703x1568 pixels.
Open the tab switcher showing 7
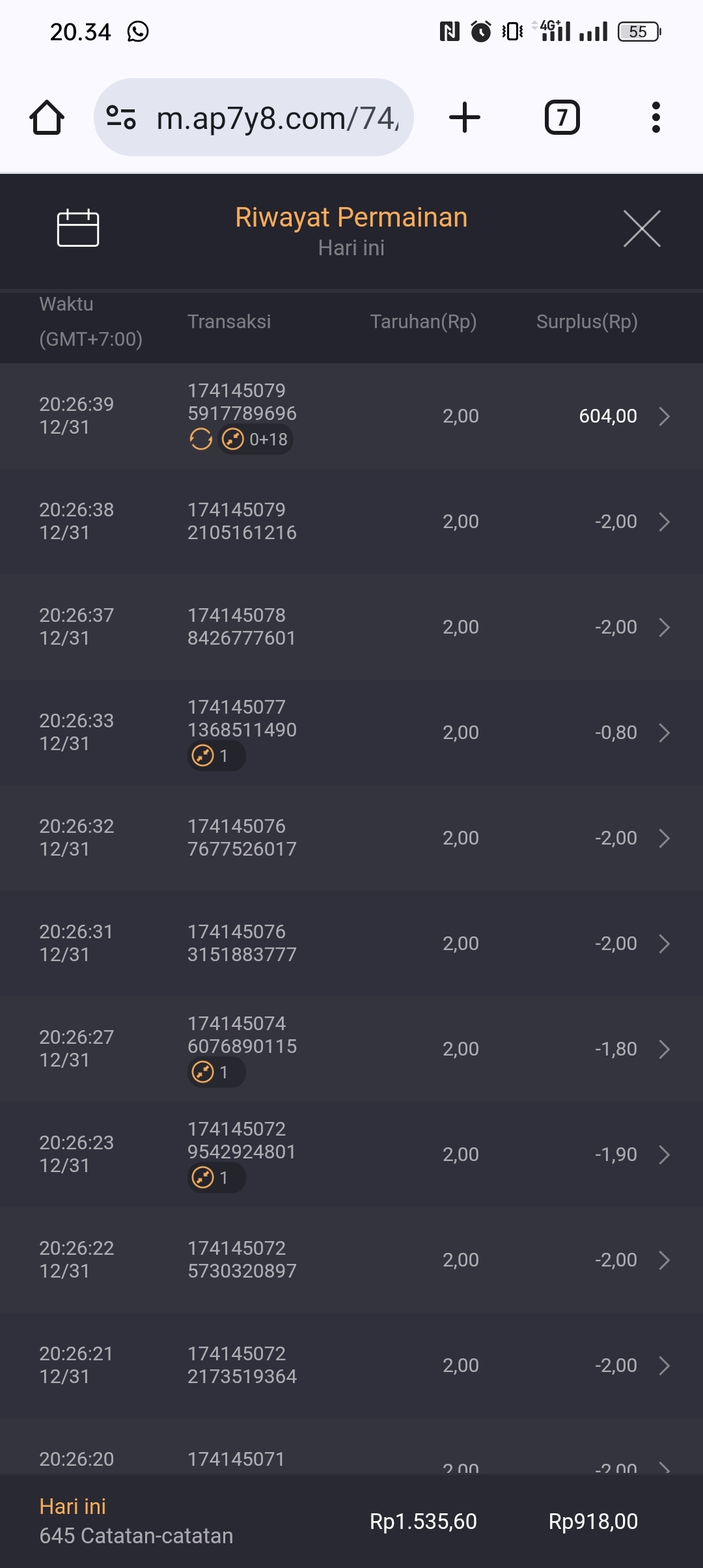(562, 118)
